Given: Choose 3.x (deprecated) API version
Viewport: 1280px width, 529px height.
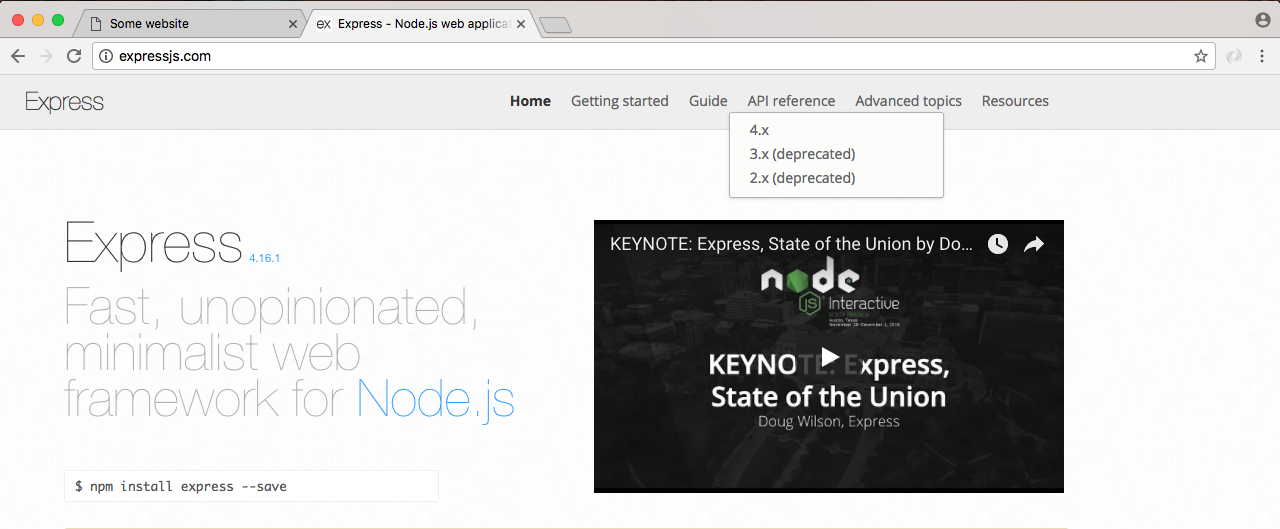Looking at the screenshot, I should point(802,154).
